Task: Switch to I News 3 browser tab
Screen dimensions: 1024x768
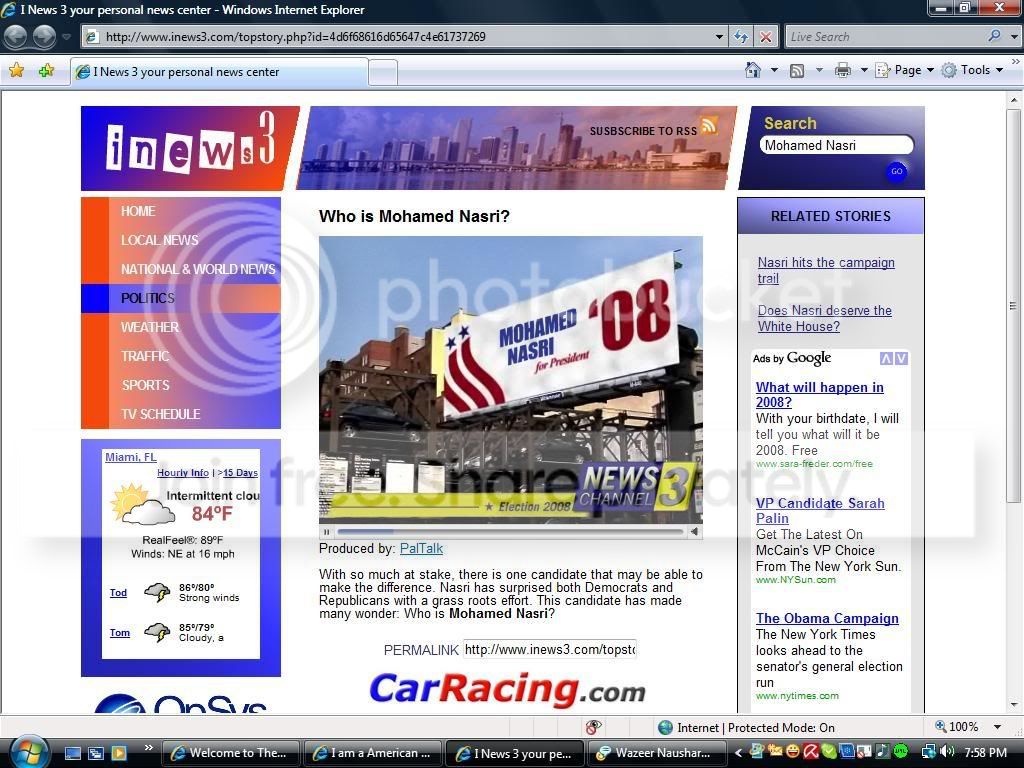Action: point(219,72)
